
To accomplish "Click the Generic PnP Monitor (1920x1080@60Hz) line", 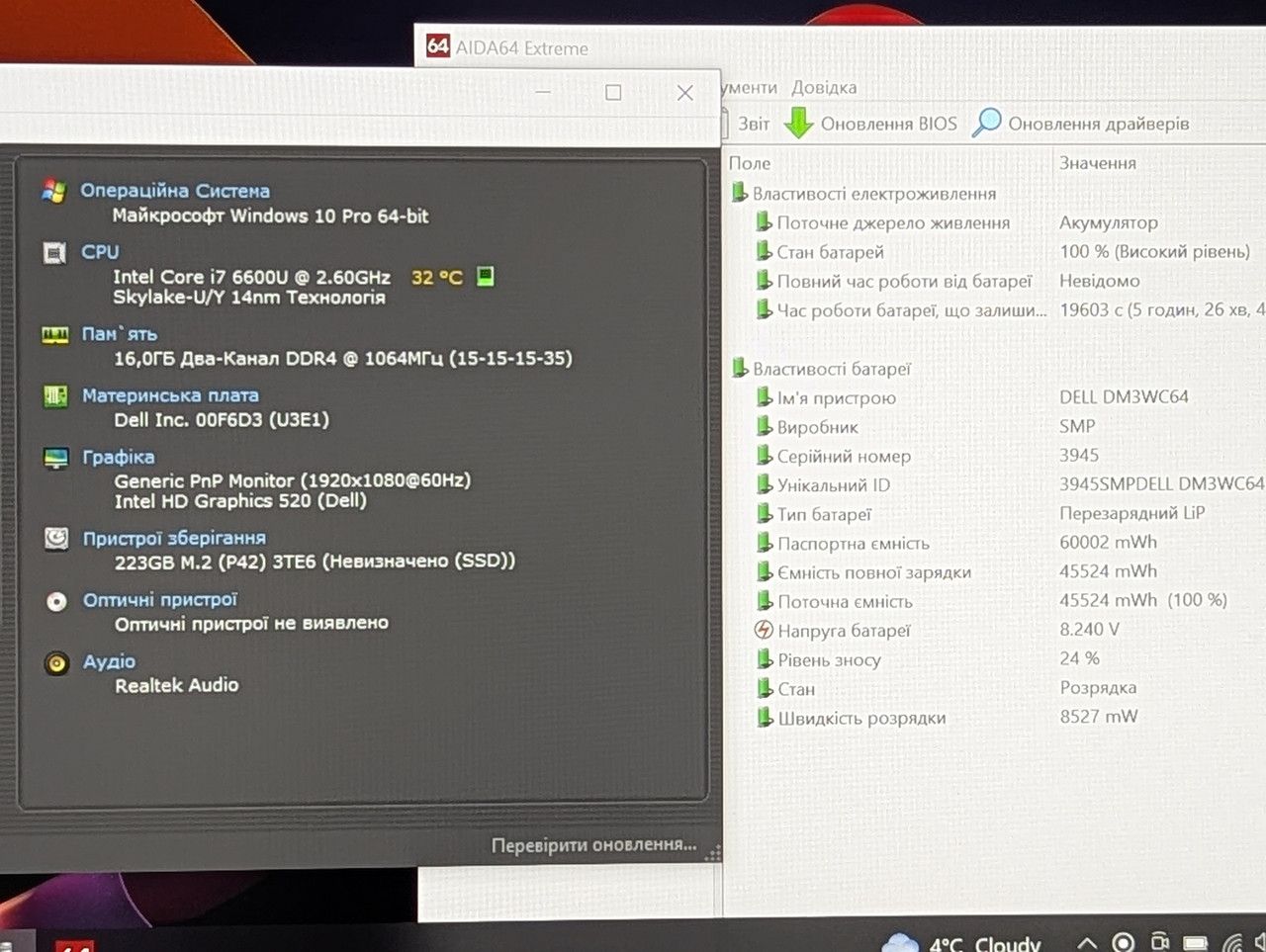I will pos(292,480).
